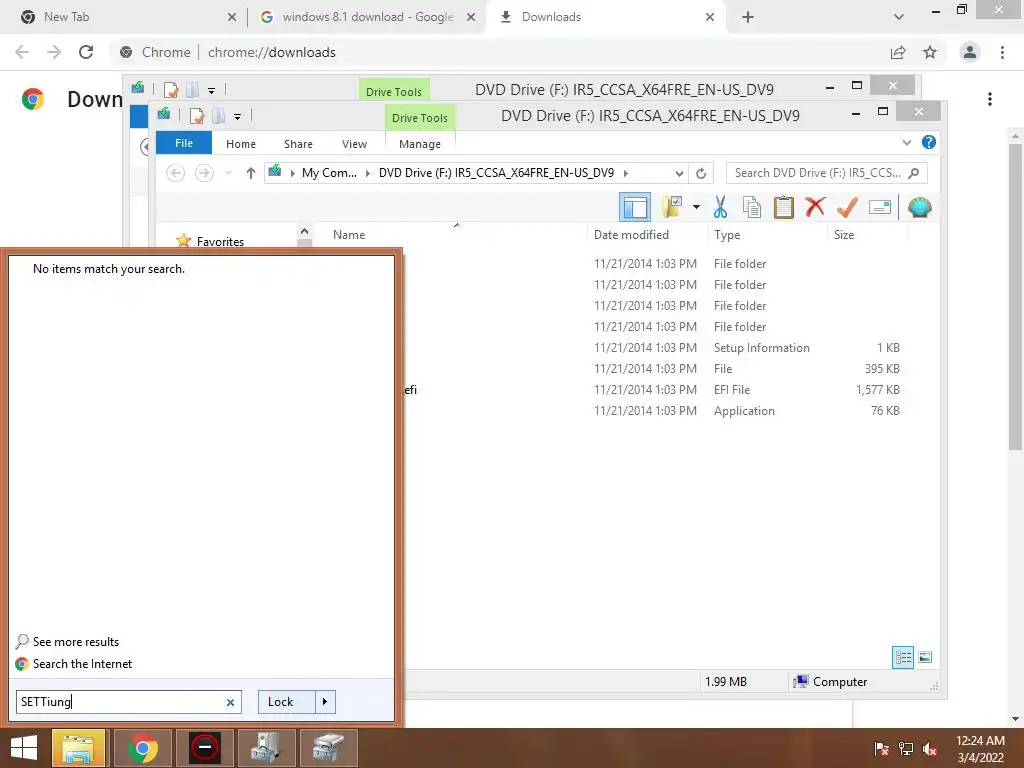Select the Favorites tree item
Image resolution: width=1024 pixels, height=768 pixels.
click(220, 241)
